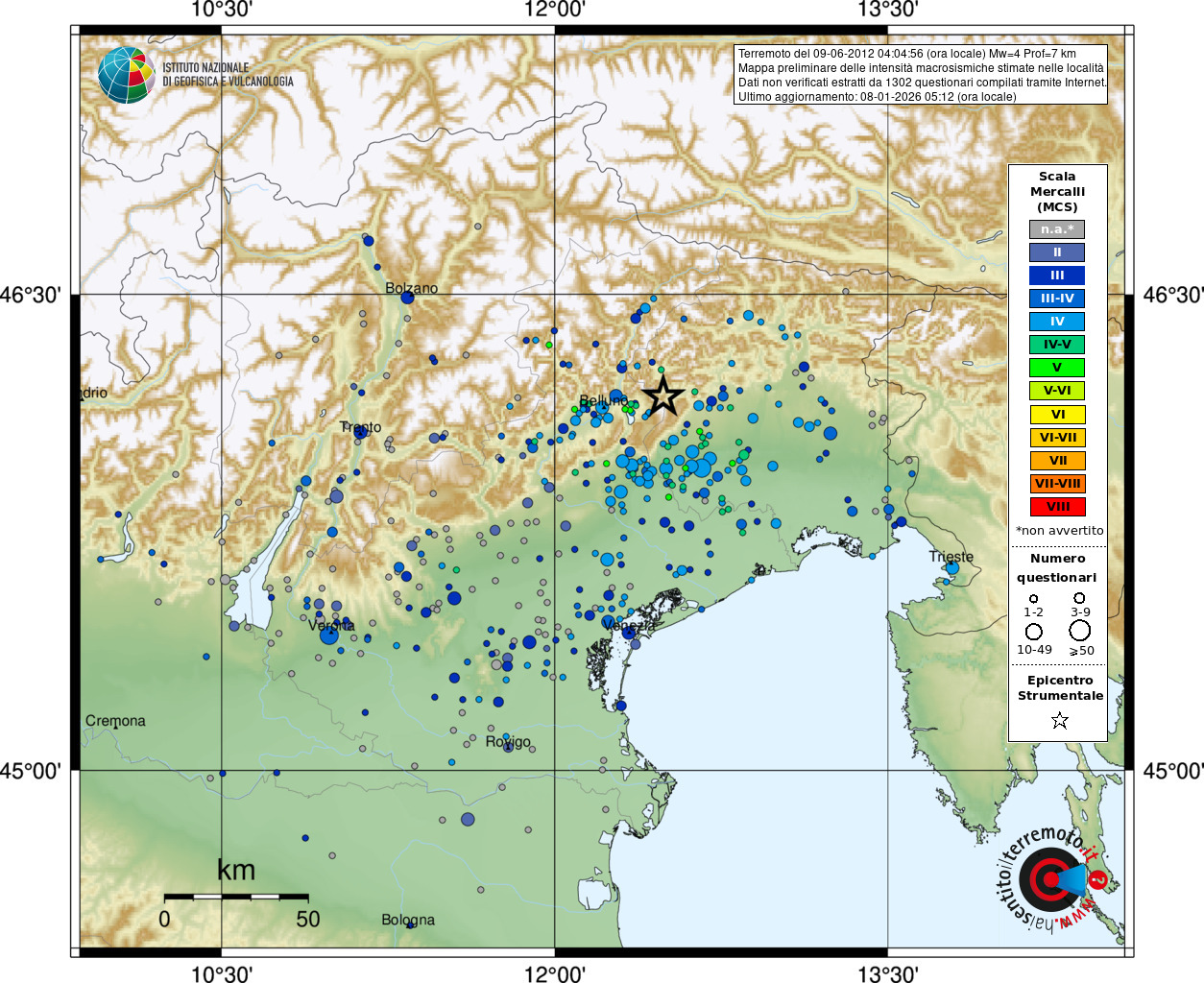Click the earthquake info text box
The image size is (1204, 983).
pos(921,75)
